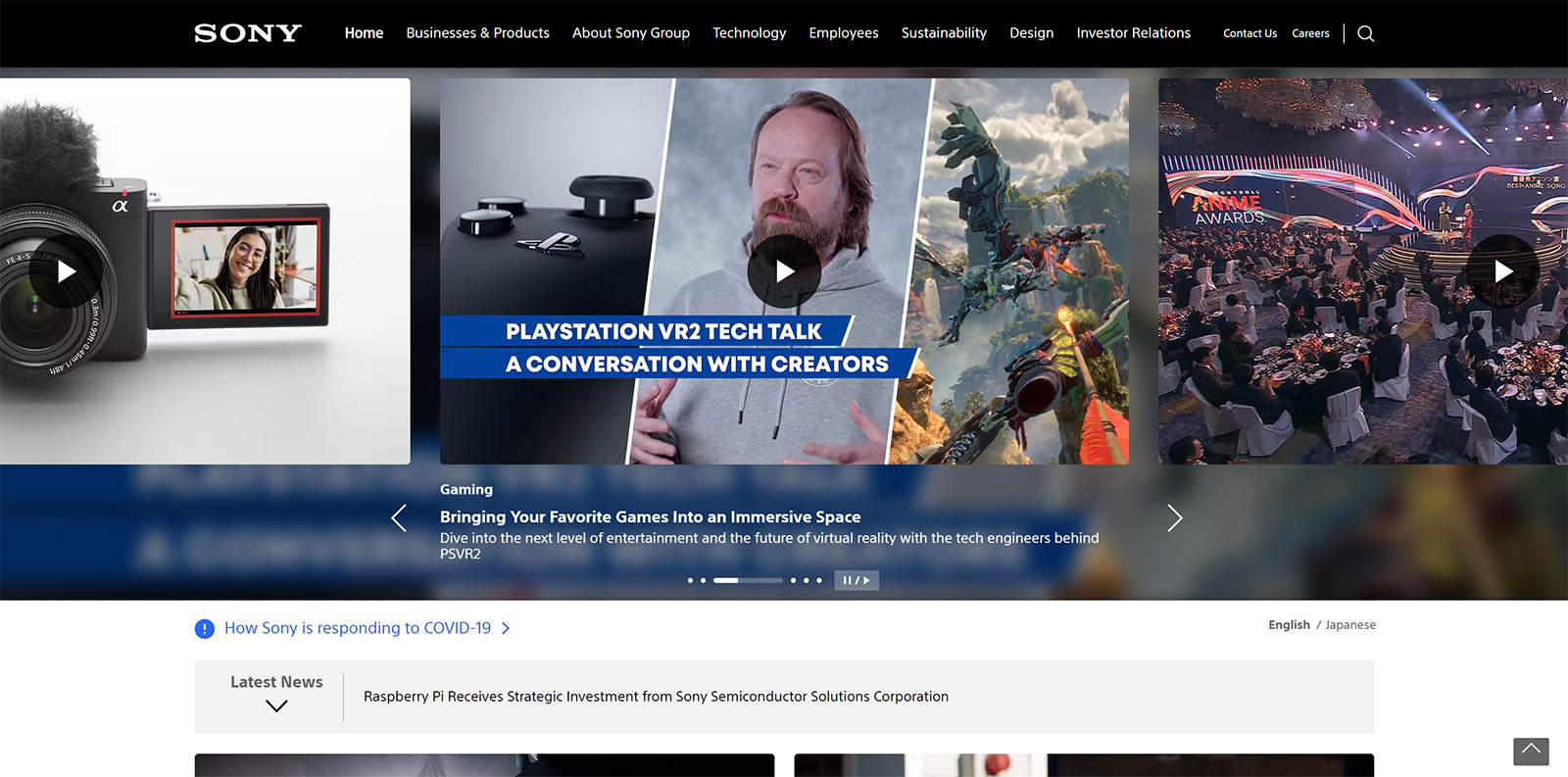Click the 'Dive into the next level' description

769,546
